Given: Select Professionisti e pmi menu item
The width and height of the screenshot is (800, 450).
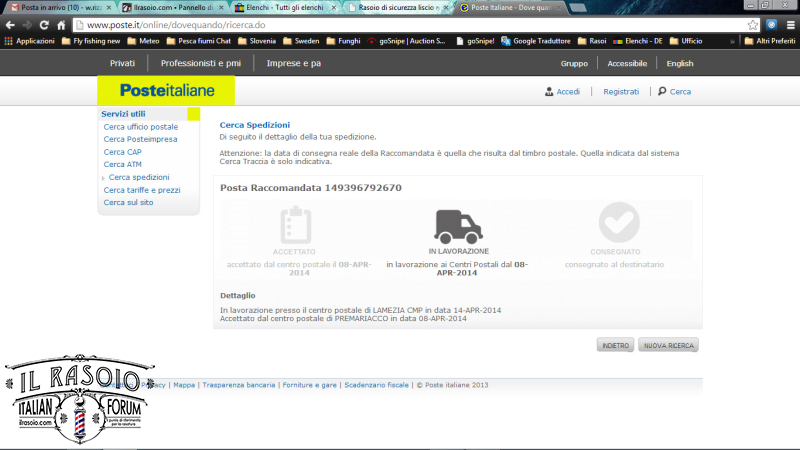Looking at the screenshot, I should pos(201,63).
